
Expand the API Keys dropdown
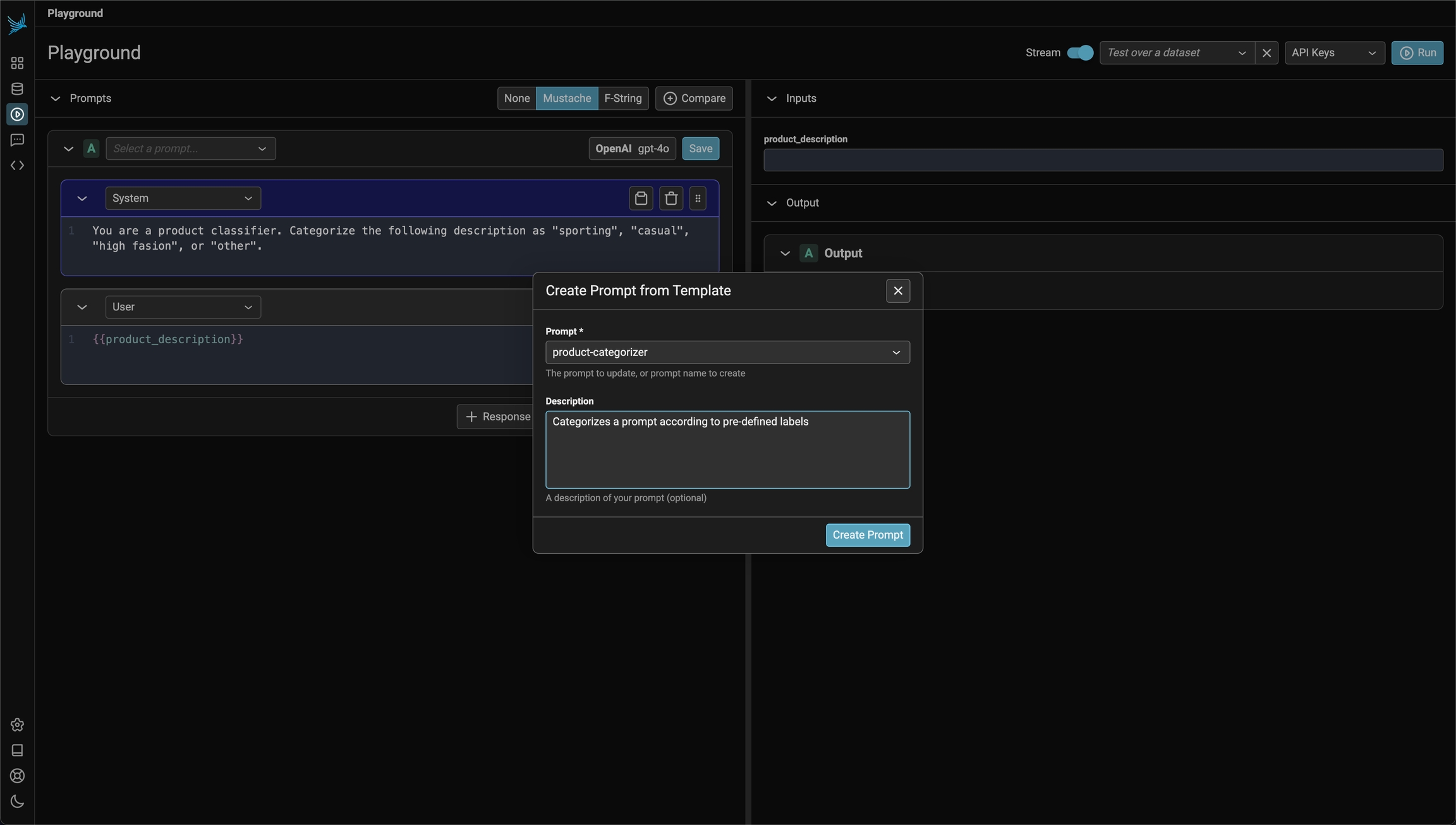[1334, 52]
